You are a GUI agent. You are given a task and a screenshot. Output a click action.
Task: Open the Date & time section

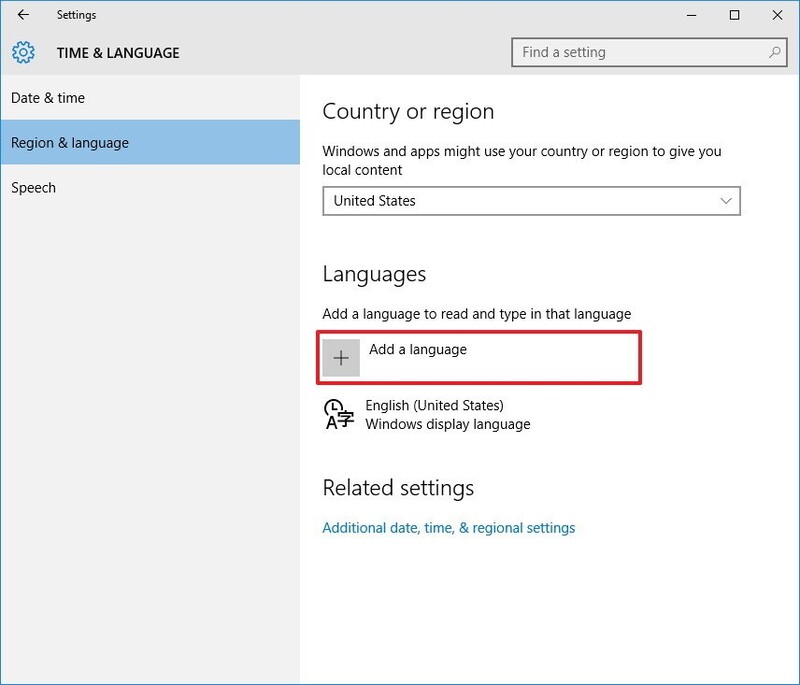point(150,97)
